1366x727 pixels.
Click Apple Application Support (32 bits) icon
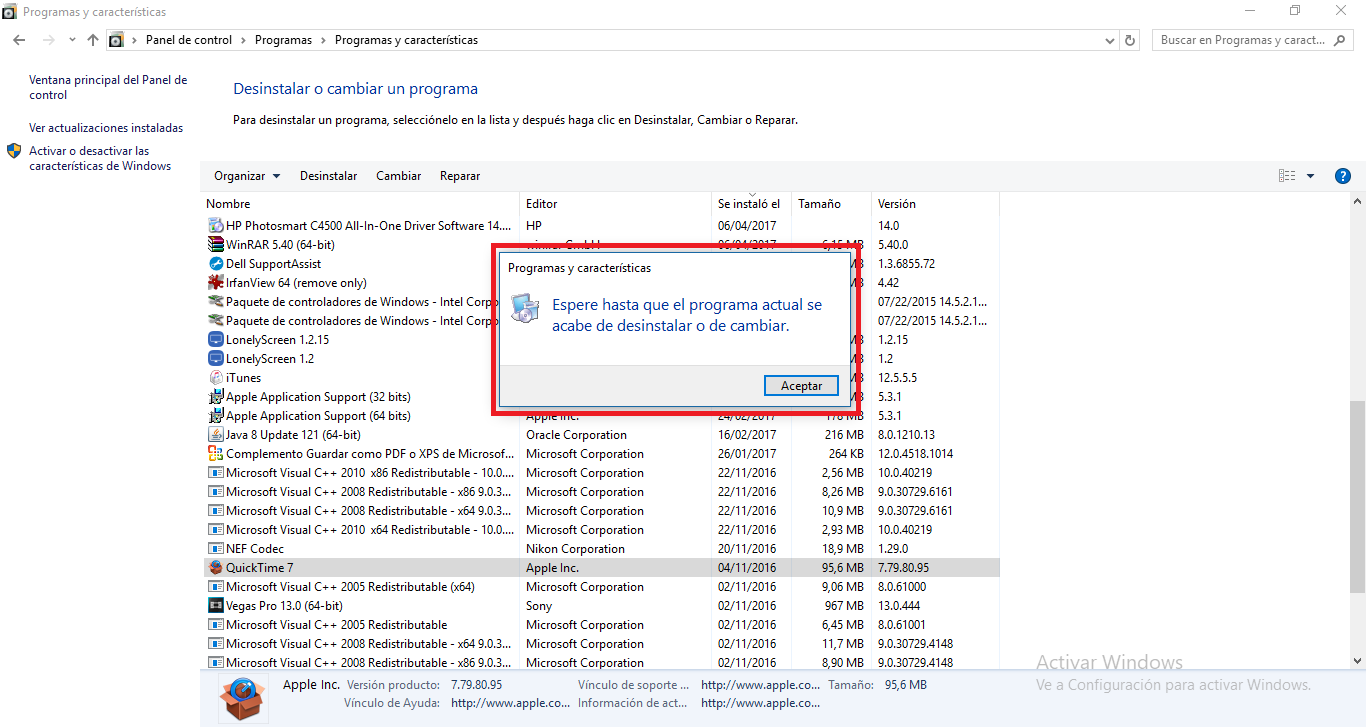215,397
